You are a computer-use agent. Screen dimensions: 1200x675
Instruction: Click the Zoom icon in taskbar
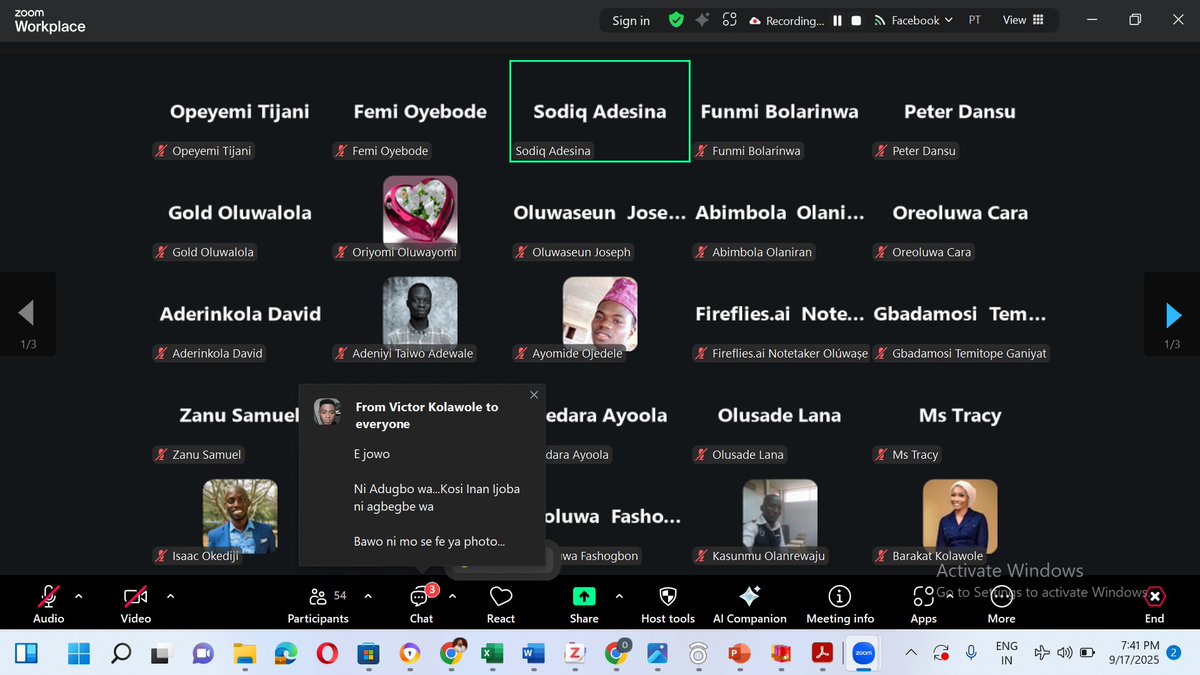click(x=862, y=654)
